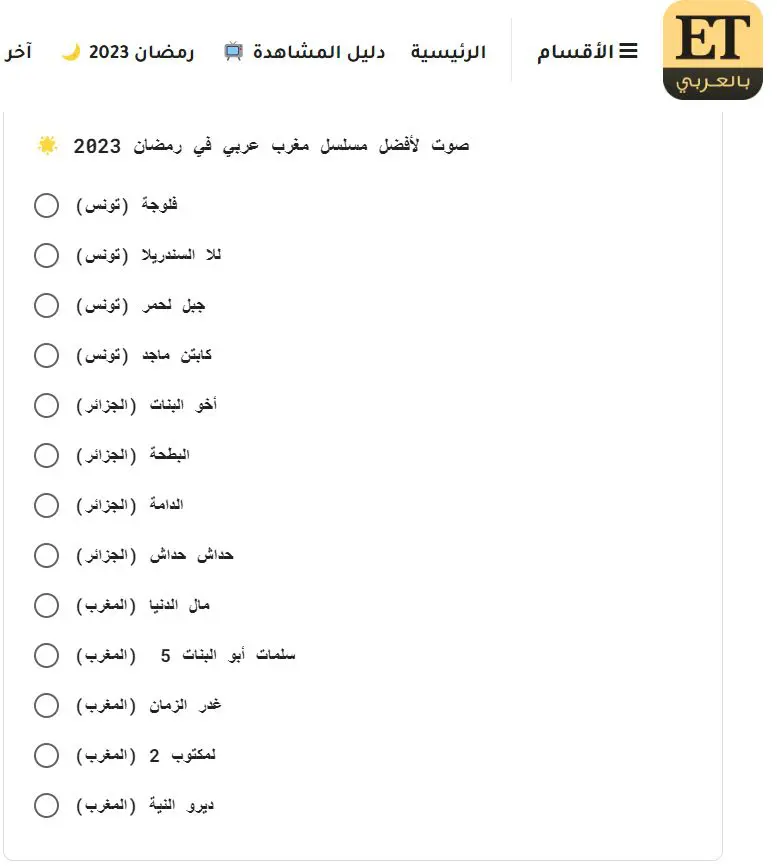This screenshot has height=867, width=777.
Task: Choose البطحة (الجزائر) option
Action: [x=47, y=456]
